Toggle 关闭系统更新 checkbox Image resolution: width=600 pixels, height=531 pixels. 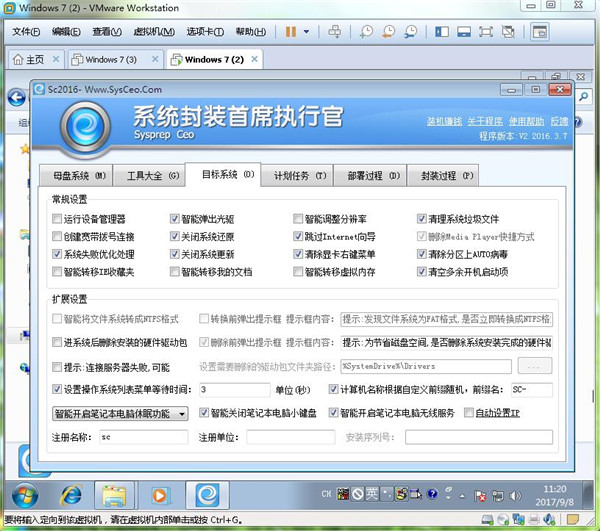tap(174, 254)
